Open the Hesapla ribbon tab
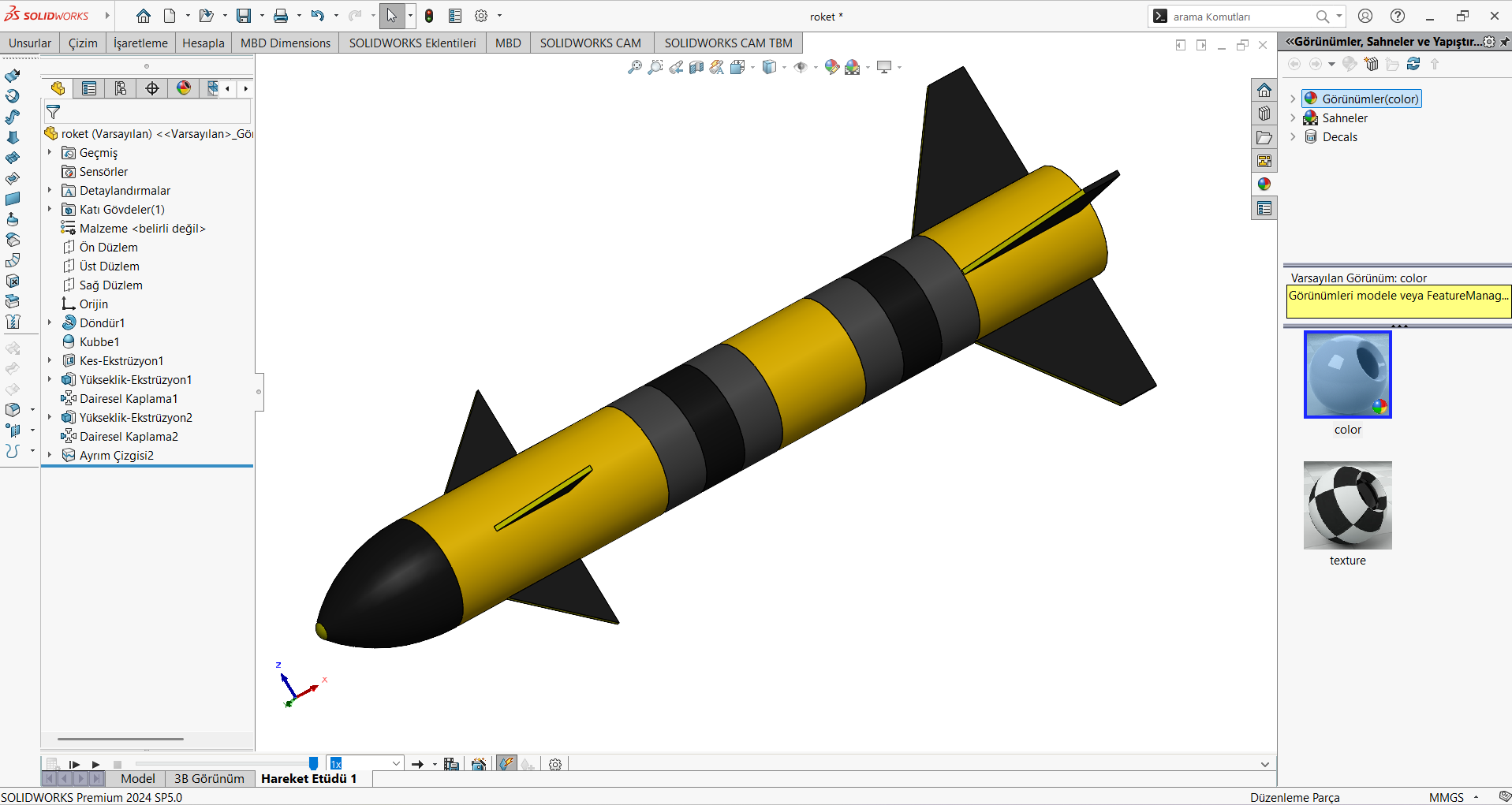 (x=203, y=43)
